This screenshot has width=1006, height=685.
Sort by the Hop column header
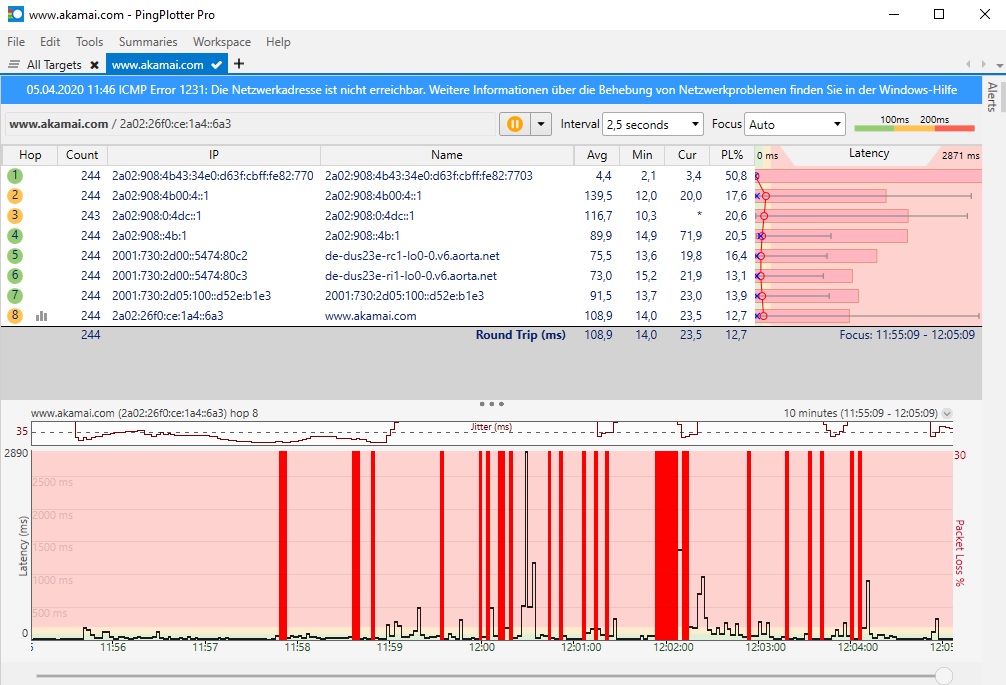click(x=30, y=155)
